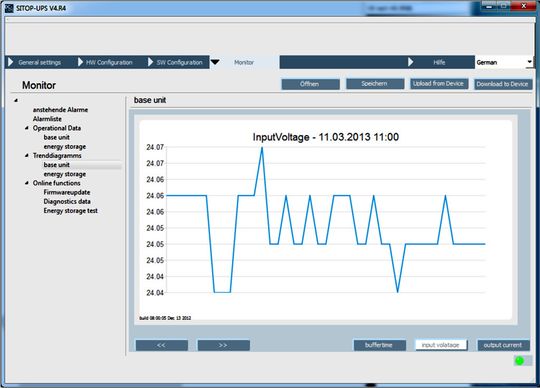Click Download to Device button

(503, 84)
